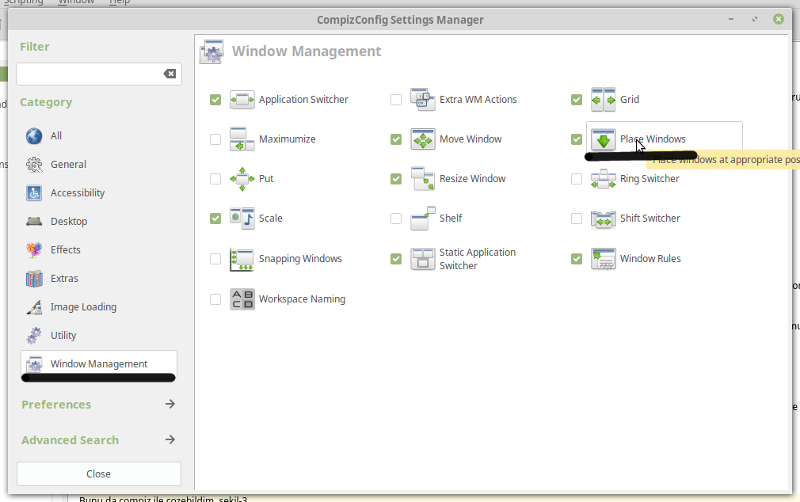Enable the Extra WM Actions checkbox
This screenshot has width=800, height=502.
coord(396,99)
